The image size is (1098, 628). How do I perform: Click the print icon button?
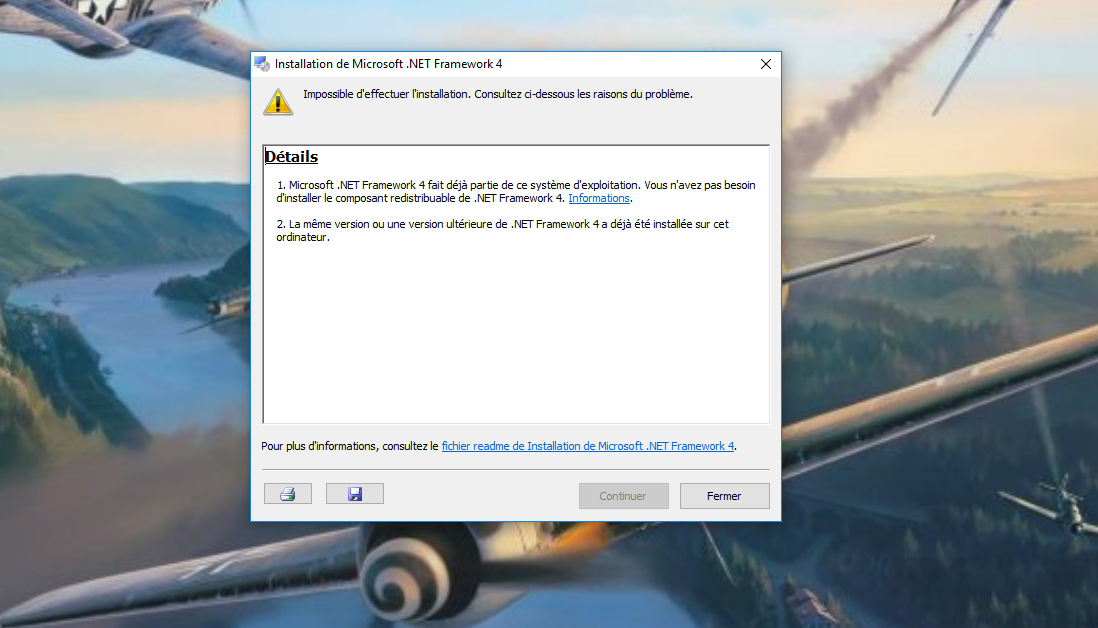(288, 494)
